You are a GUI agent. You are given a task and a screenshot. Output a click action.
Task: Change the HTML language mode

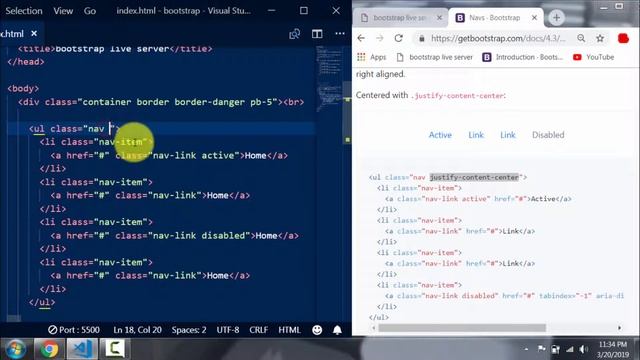(289, 330)
